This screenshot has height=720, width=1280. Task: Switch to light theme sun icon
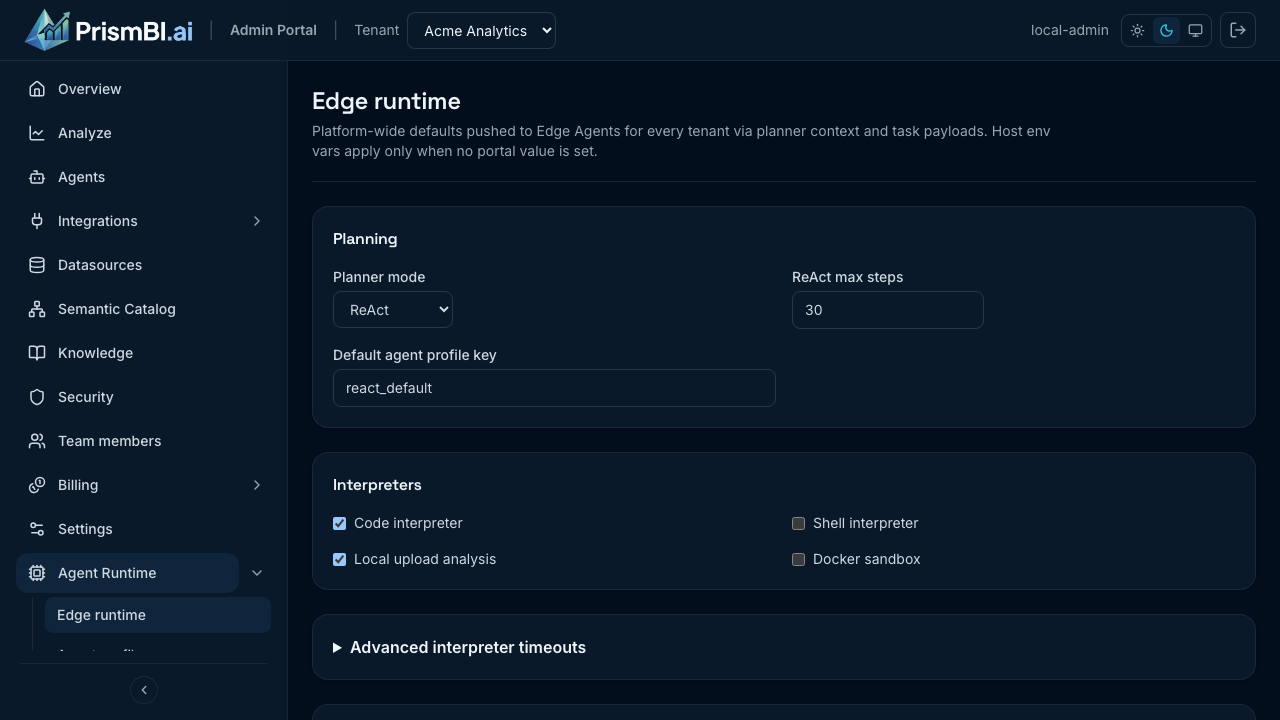pyautogui.click(x=1137, y=31)
